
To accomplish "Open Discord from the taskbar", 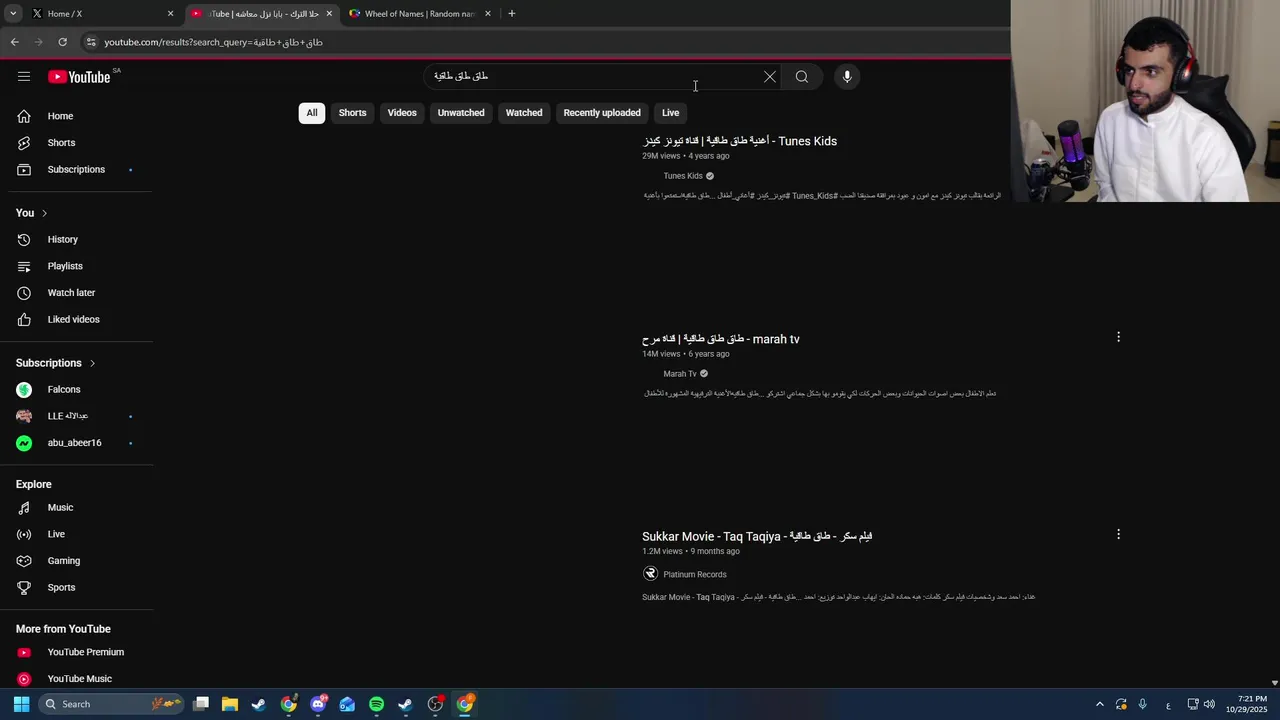I will click(x=318, y=704).
